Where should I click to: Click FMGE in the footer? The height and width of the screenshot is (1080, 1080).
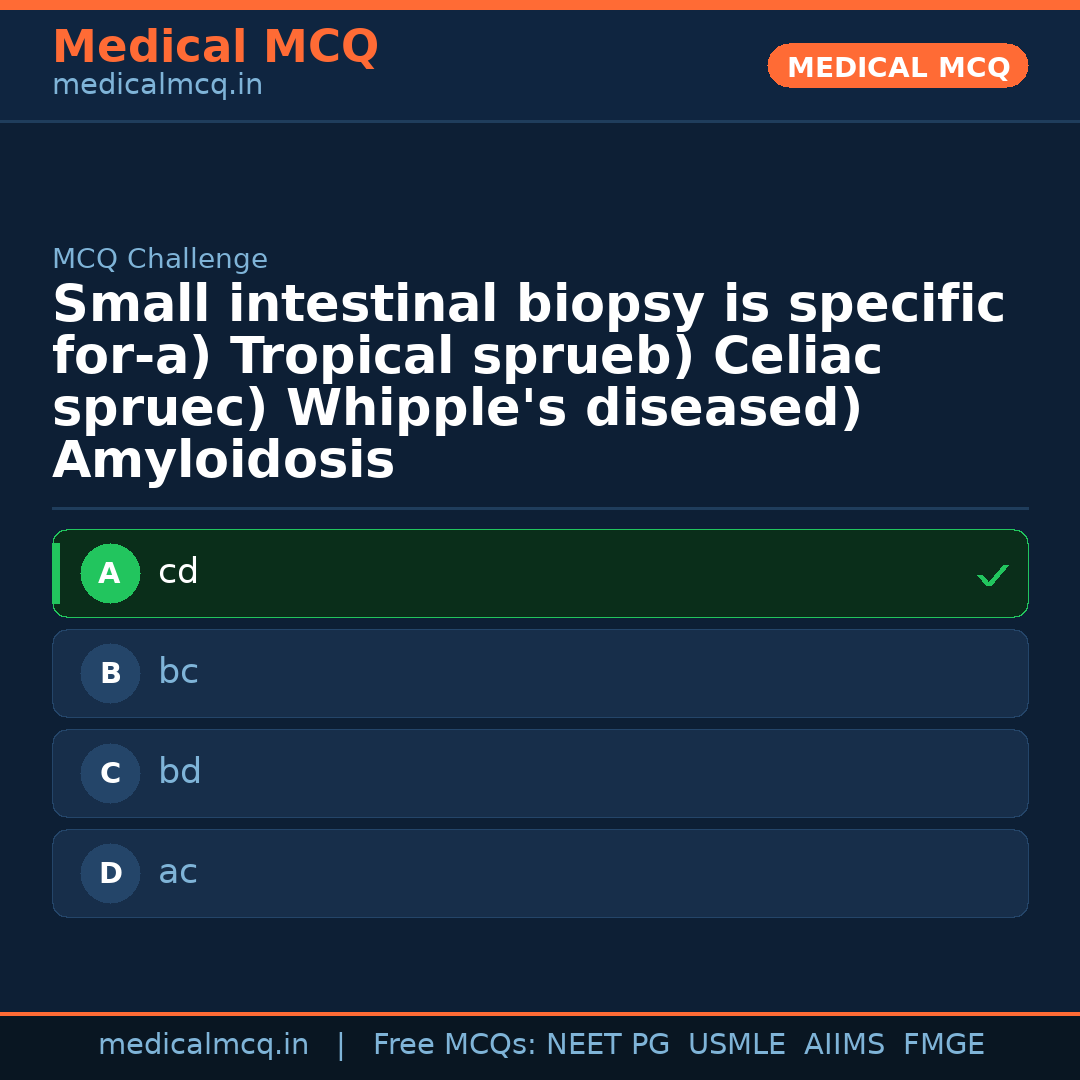pos(943,1045)
